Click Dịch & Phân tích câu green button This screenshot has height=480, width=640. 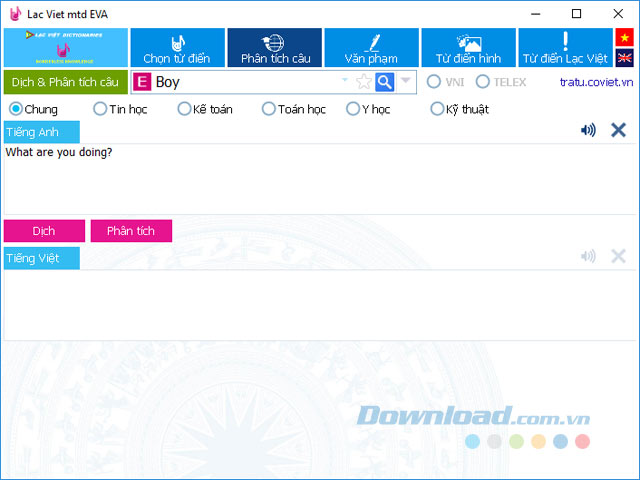(66, 82)
